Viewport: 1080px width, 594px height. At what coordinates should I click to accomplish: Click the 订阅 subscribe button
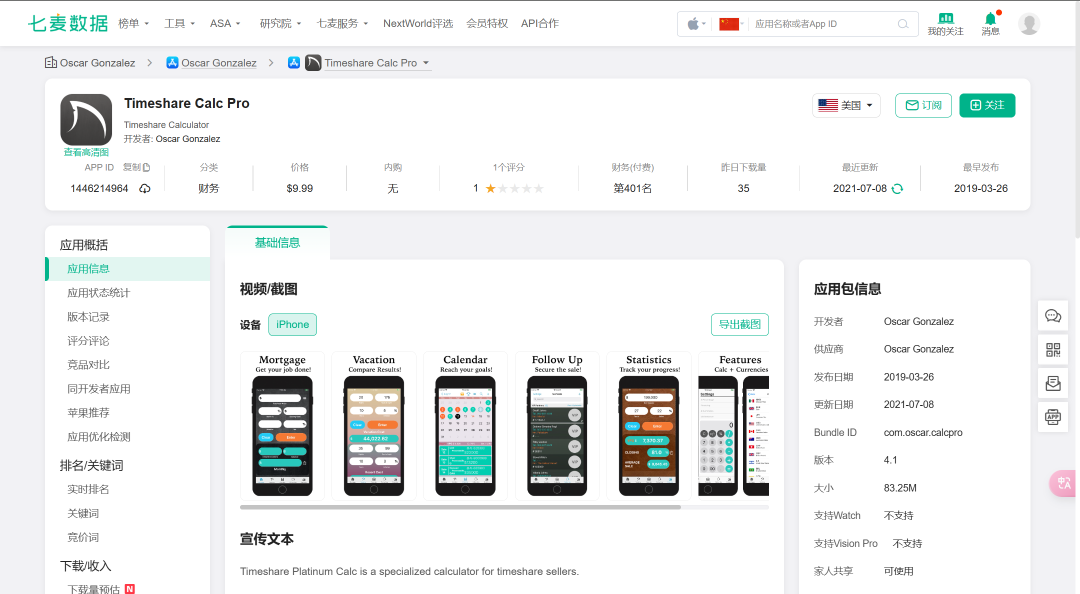coord(923,105)
